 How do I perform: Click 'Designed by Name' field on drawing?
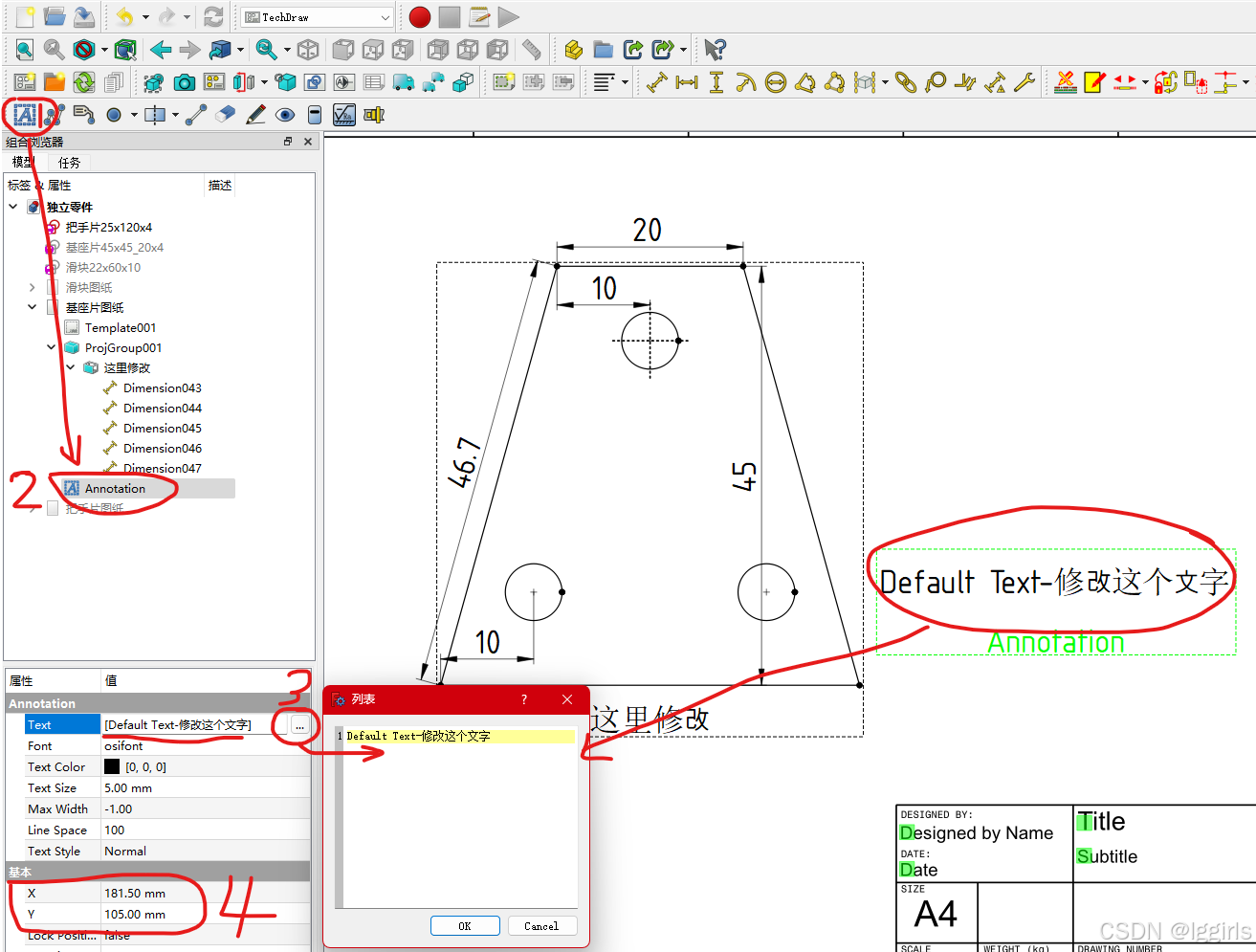[x=977, y=833]
